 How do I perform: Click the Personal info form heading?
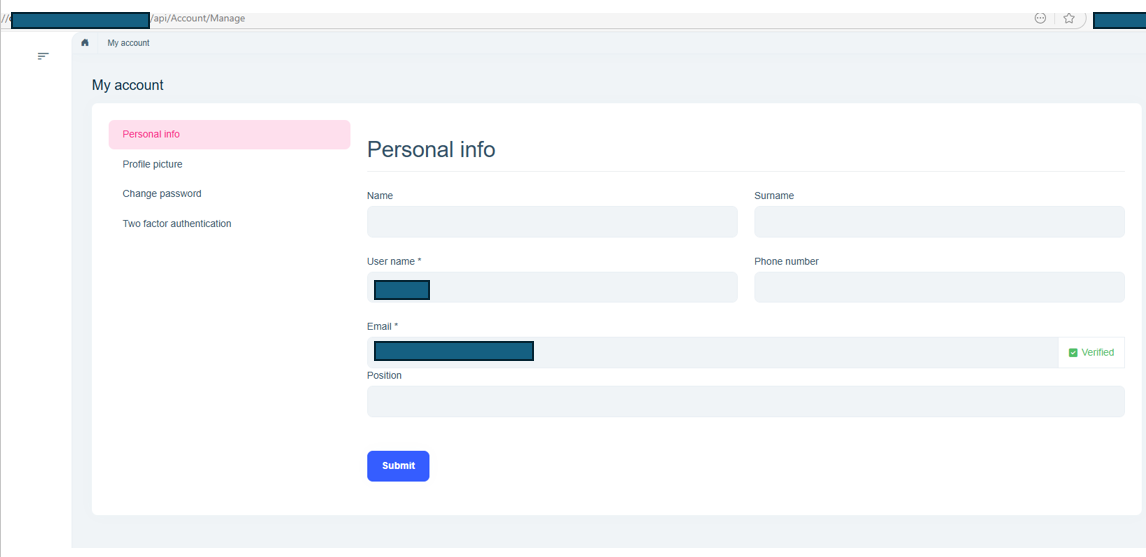pyautogui.click(x=431, y=150)
